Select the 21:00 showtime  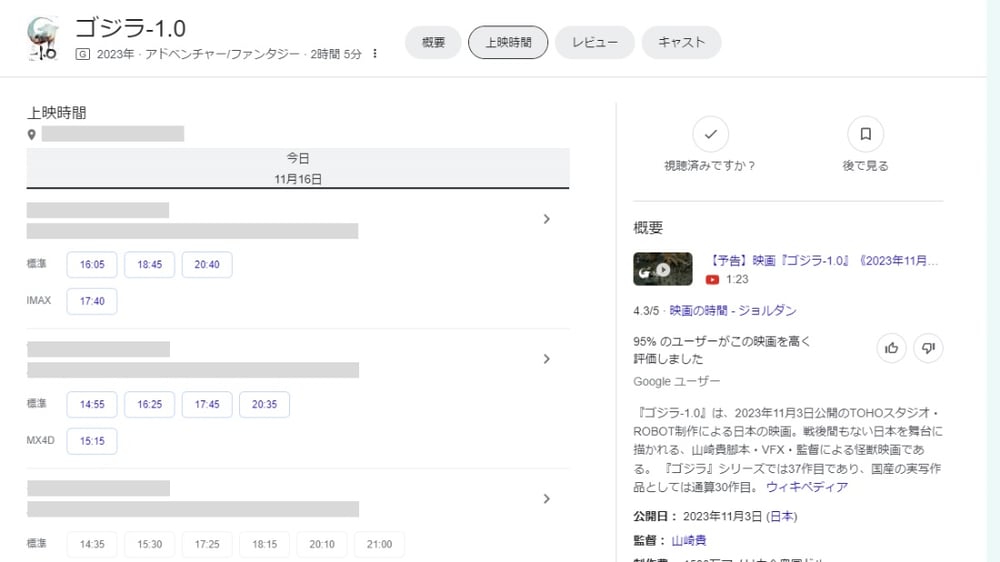tap(379, 544)
